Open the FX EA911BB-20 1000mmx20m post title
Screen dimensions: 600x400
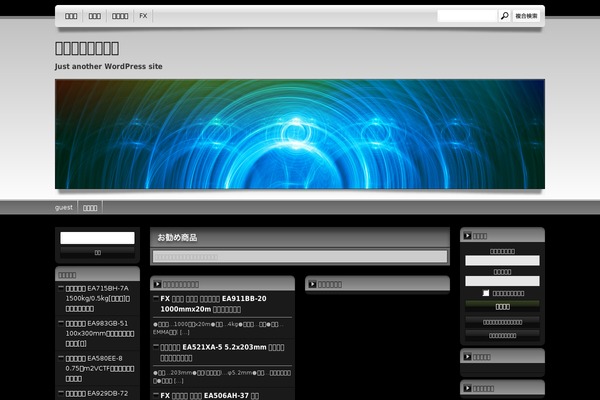tap(213, 304)
